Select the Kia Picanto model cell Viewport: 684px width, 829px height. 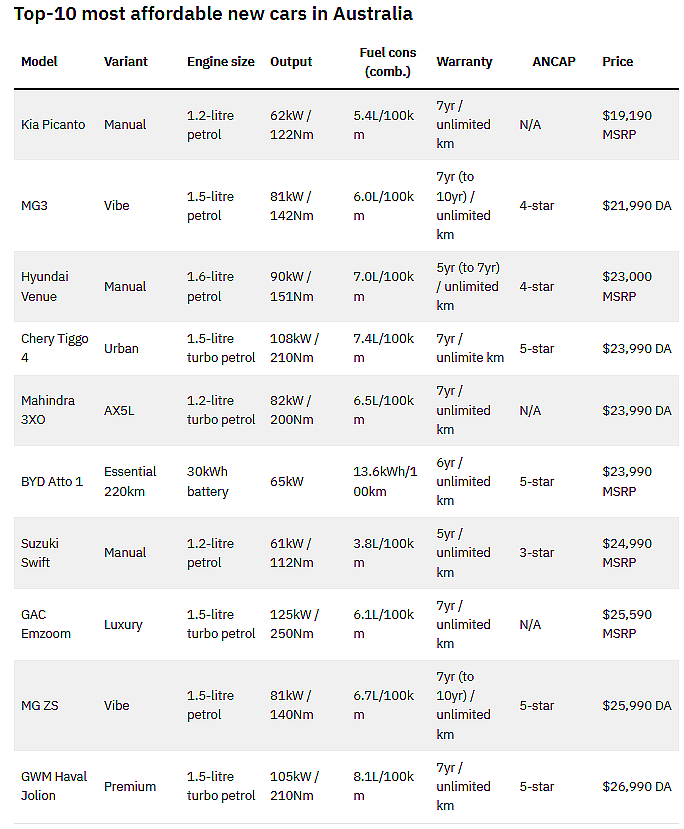click(x=53, y=125)
